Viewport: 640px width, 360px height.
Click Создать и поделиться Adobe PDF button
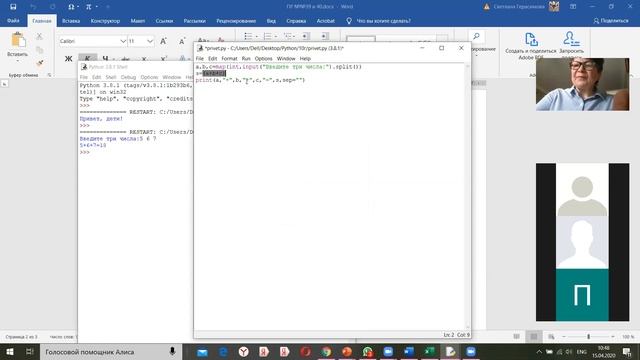[x=531, y=46]
